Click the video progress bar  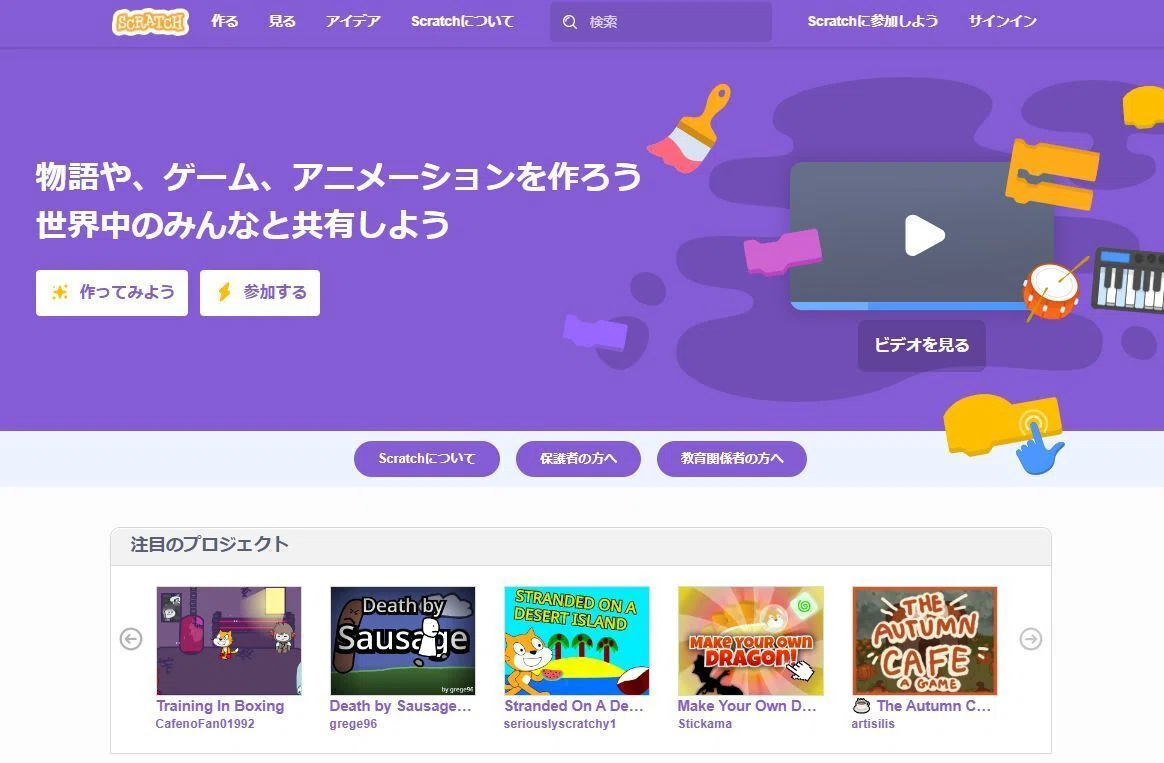[909, 306]
